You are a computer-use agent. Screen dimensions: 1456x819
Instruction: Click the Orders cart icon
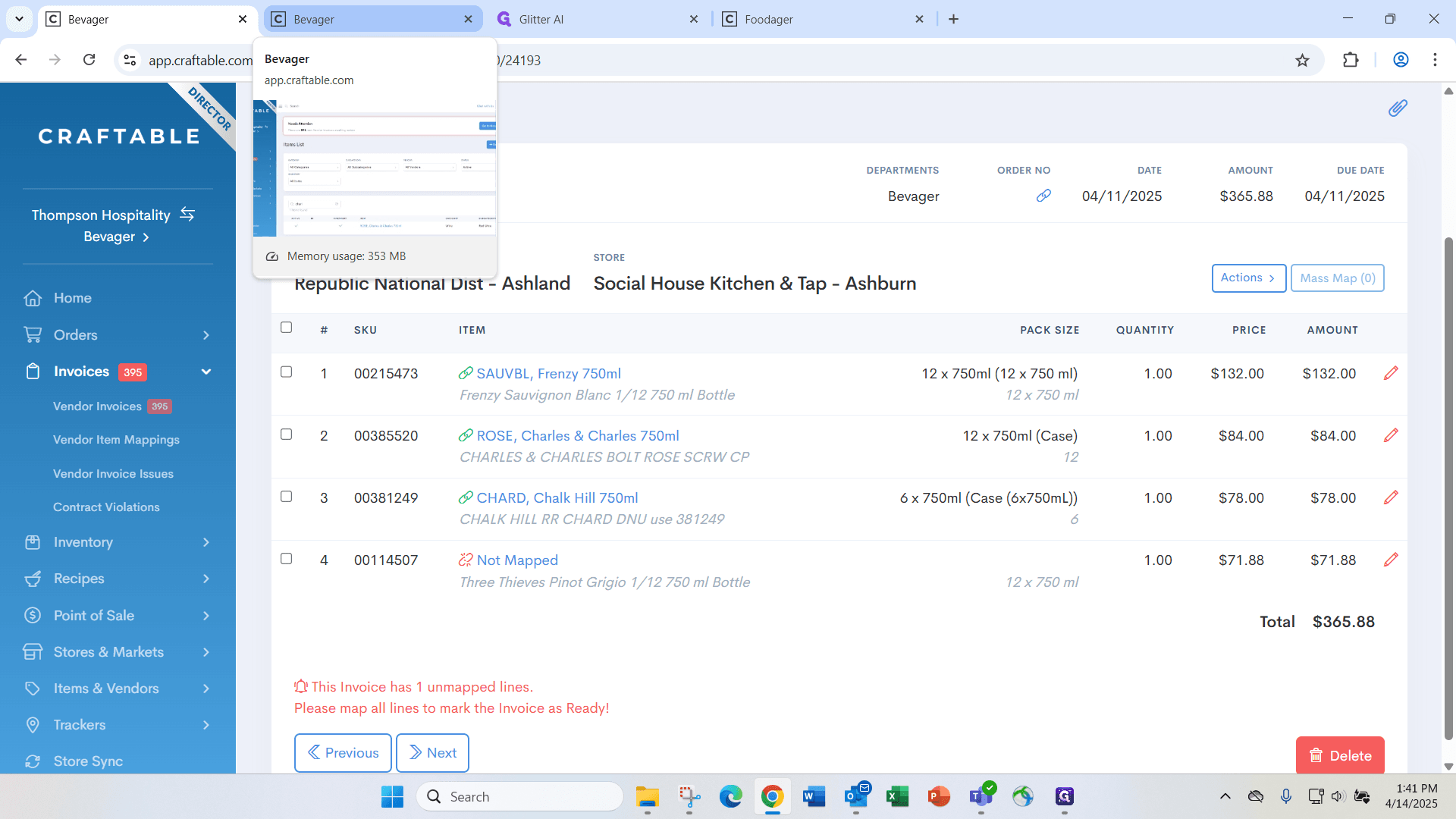point(33,334)
